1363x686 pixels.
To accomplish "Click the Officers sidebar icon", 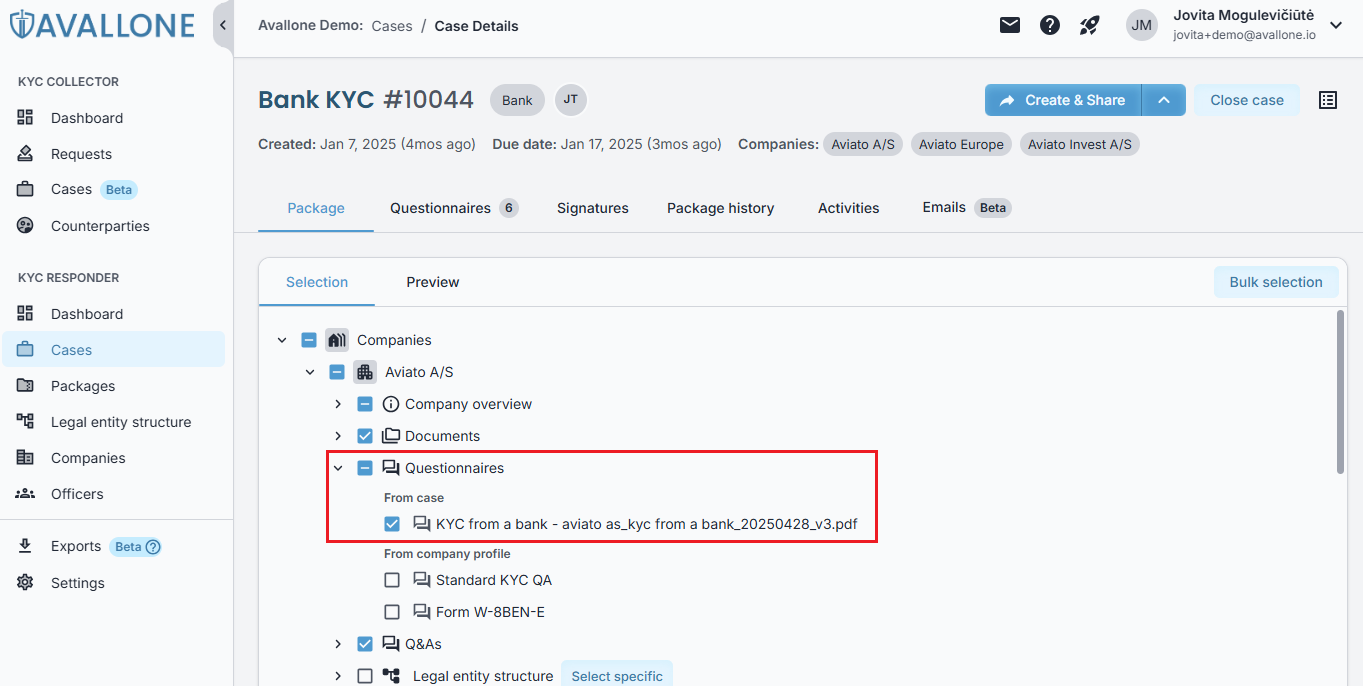I will tap(26, 493).
